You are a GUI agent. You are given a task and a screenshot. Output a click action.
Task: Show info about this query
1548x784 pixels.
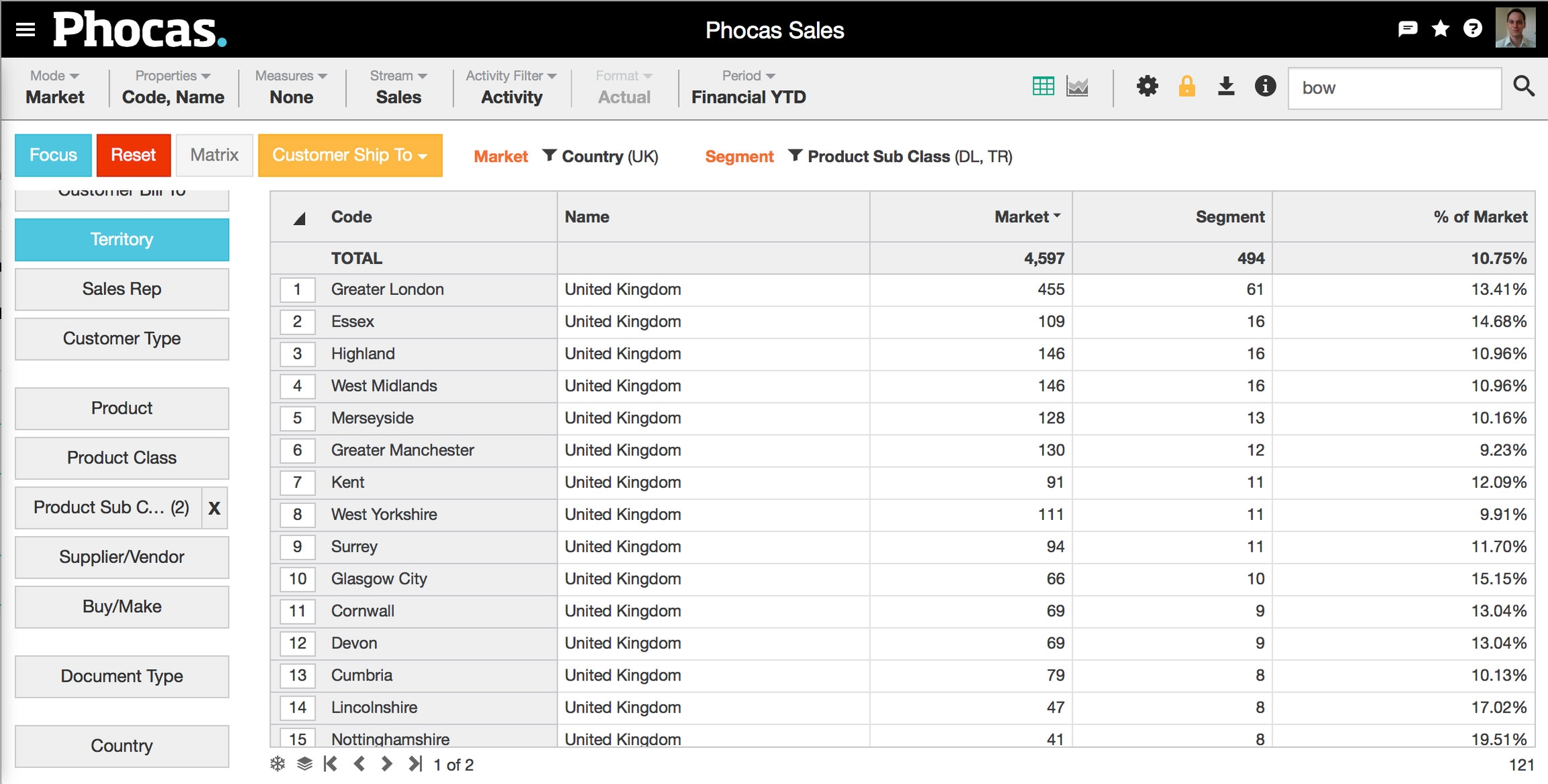tap(1264, 87)
